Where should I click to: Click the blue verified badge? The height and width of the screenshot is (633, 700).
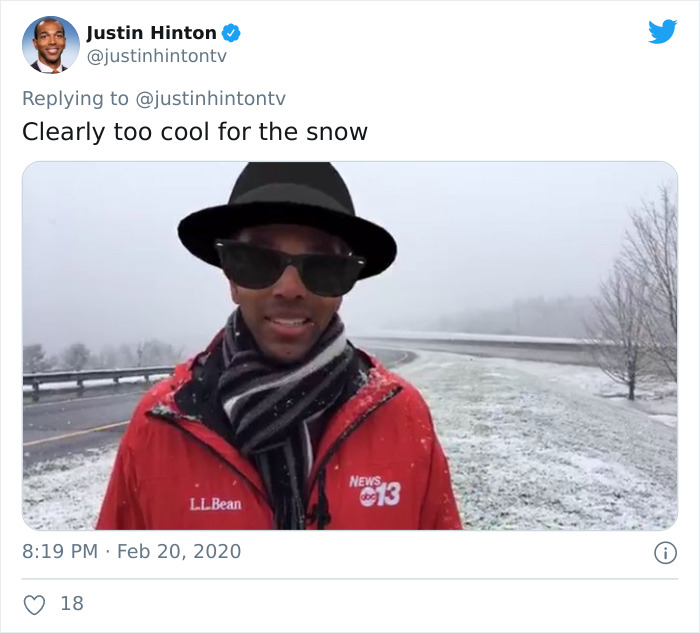(x=231, y=33)
